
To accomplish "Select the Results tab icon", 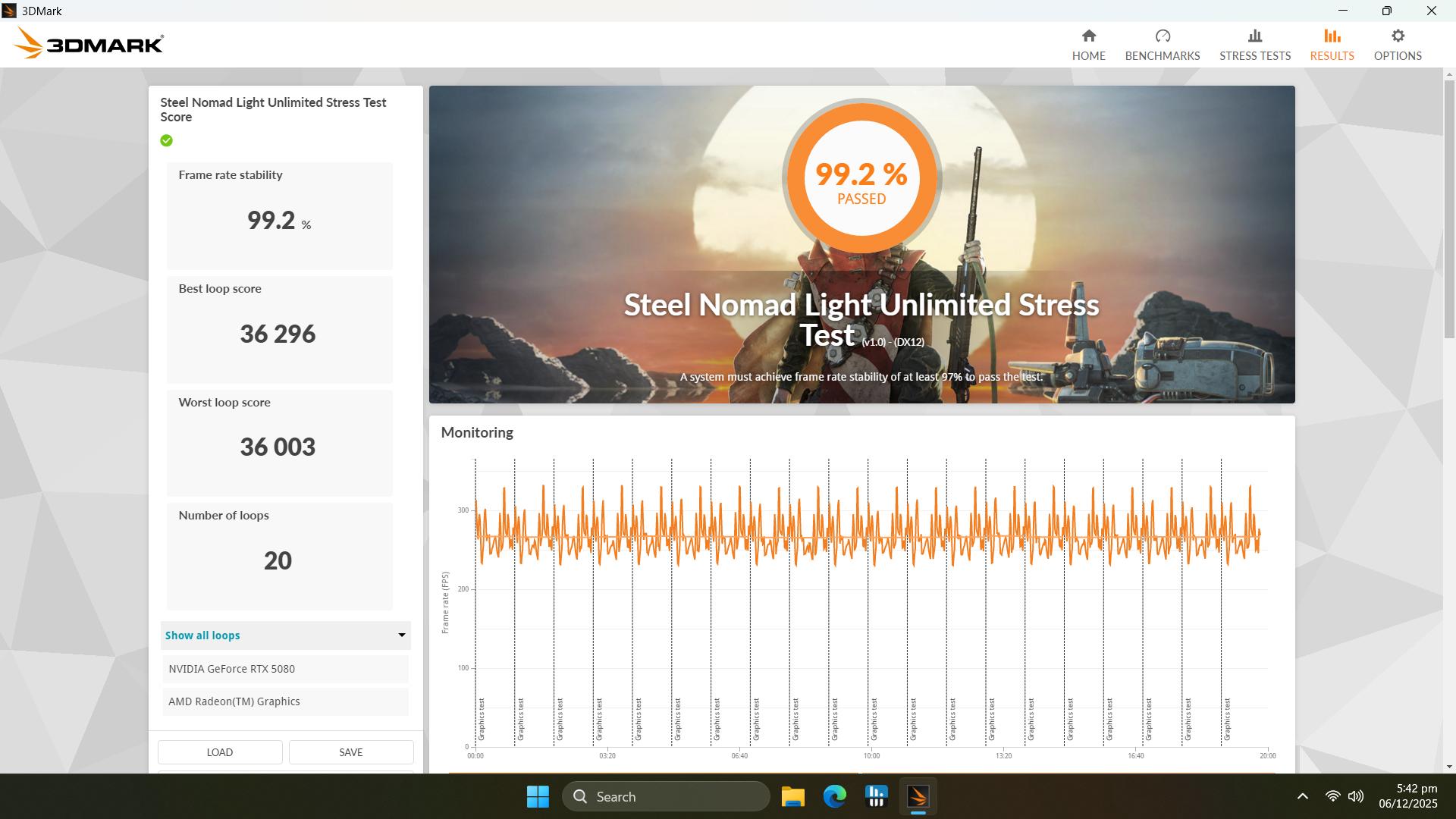I will point(1332,36).
